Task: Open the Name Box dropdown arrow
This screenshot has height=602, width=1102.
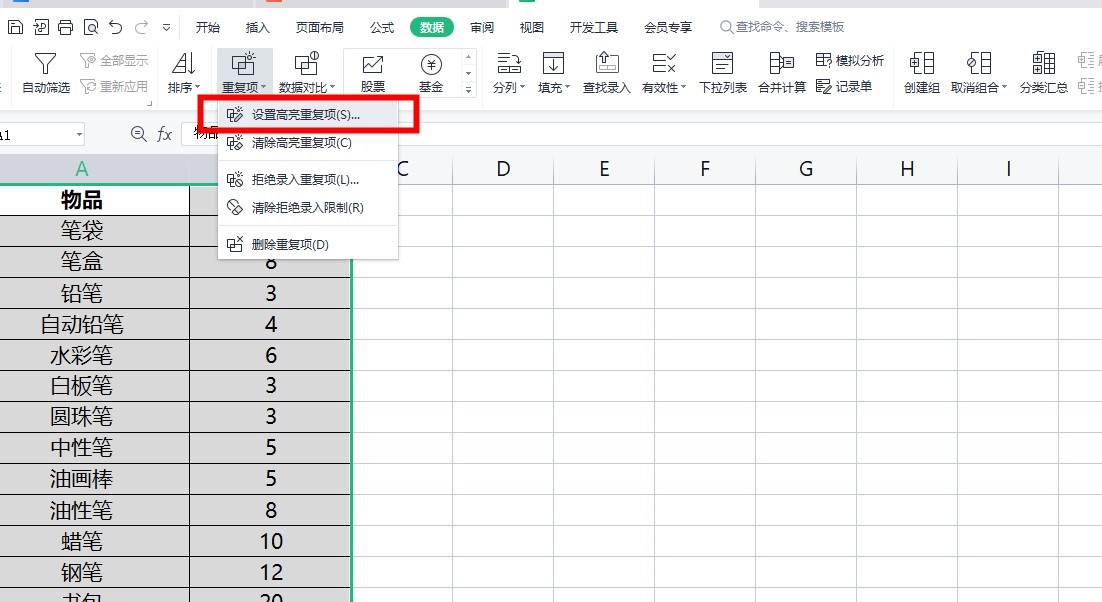Action: coord(79,134)
